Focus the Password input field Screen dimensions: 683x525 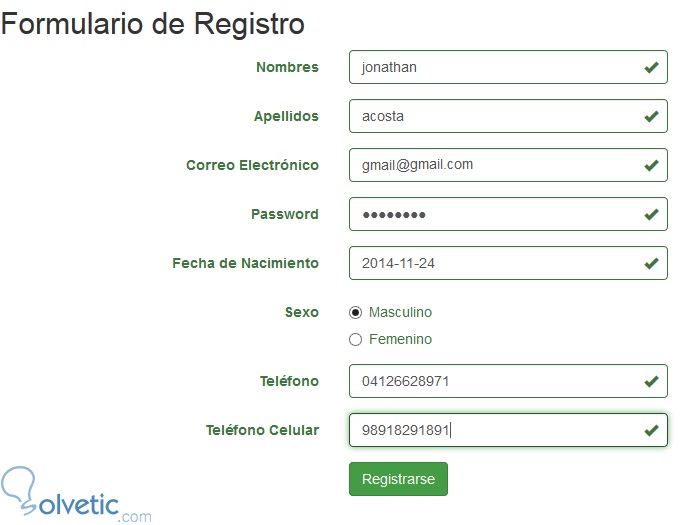[490, 215]
